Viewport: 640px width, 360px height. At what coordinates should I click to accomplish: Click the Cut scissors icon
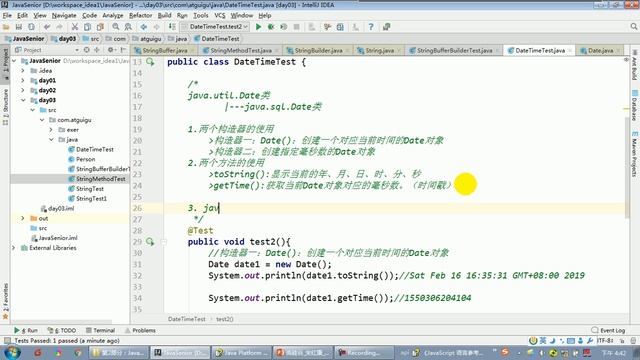pyautogui.click(x=75, y=27)
